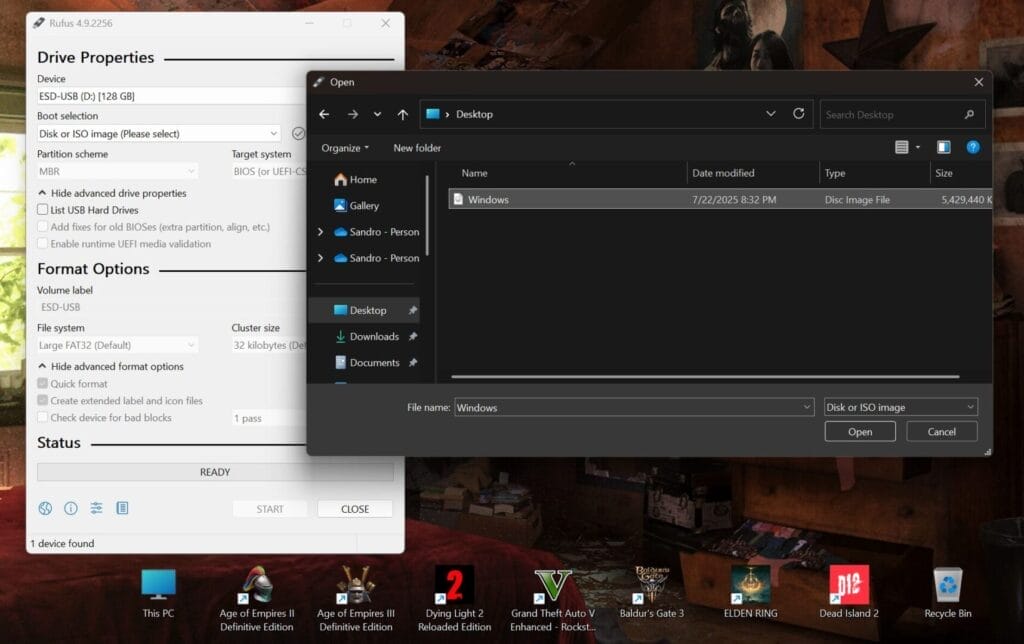The height and width of the screenshot is (644, 1024).
Task: Toggle Create extended label and icon files
Action: click(42, 400)
